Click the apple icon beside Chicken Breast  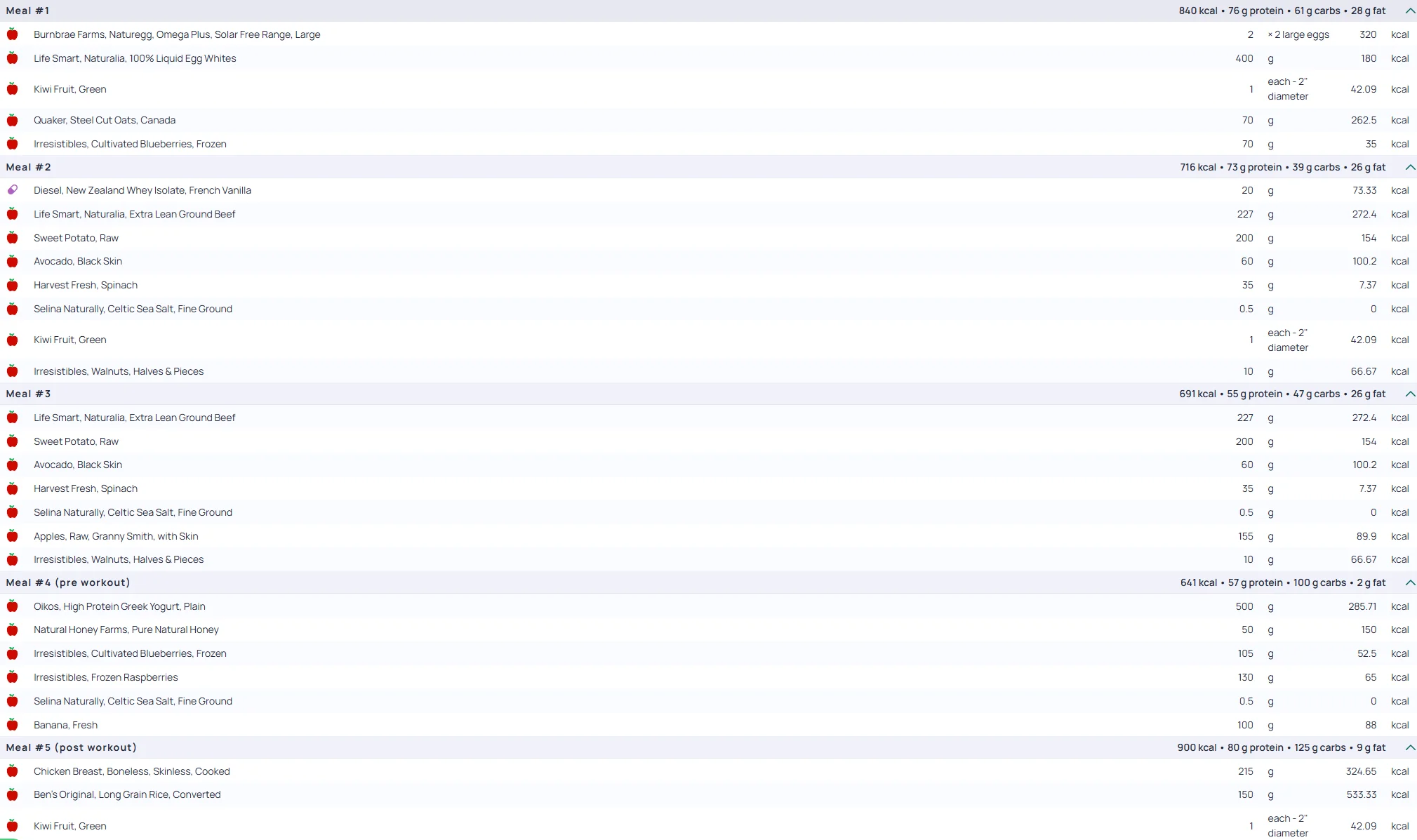pos(13,771)
